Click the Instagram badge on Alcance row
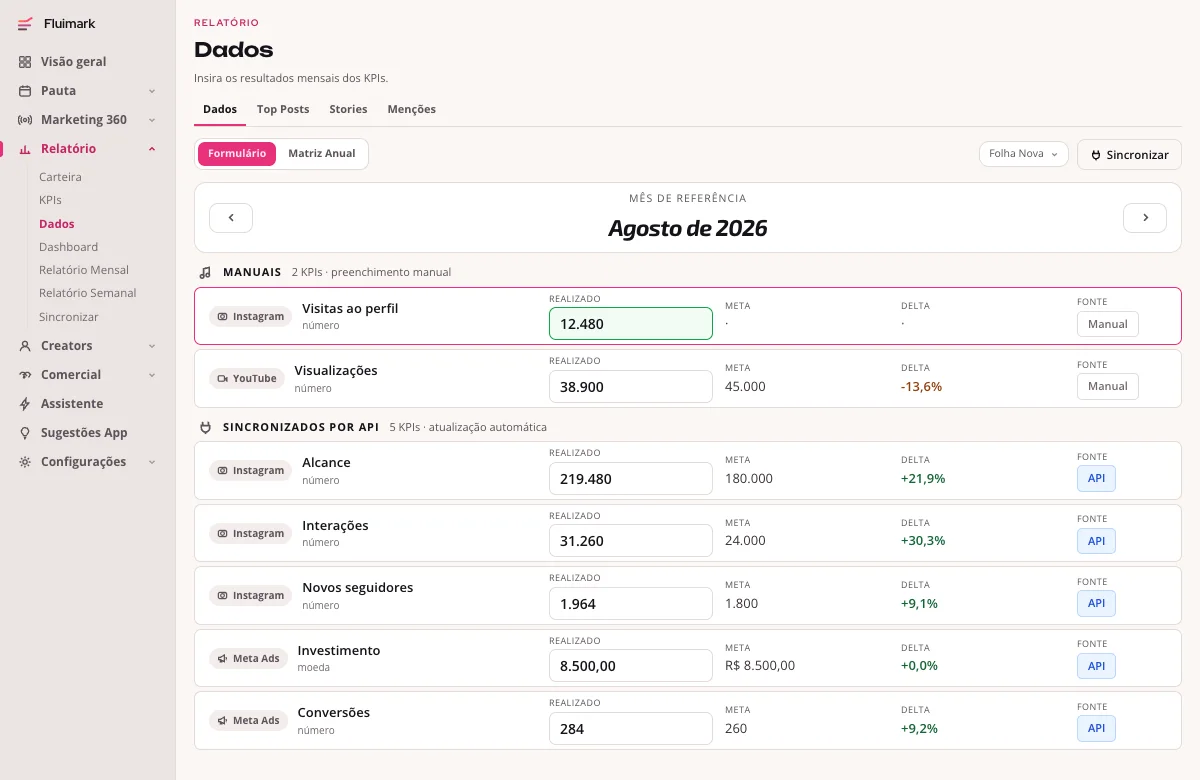Screen dimensions: 1200x780 pos(250,471)
